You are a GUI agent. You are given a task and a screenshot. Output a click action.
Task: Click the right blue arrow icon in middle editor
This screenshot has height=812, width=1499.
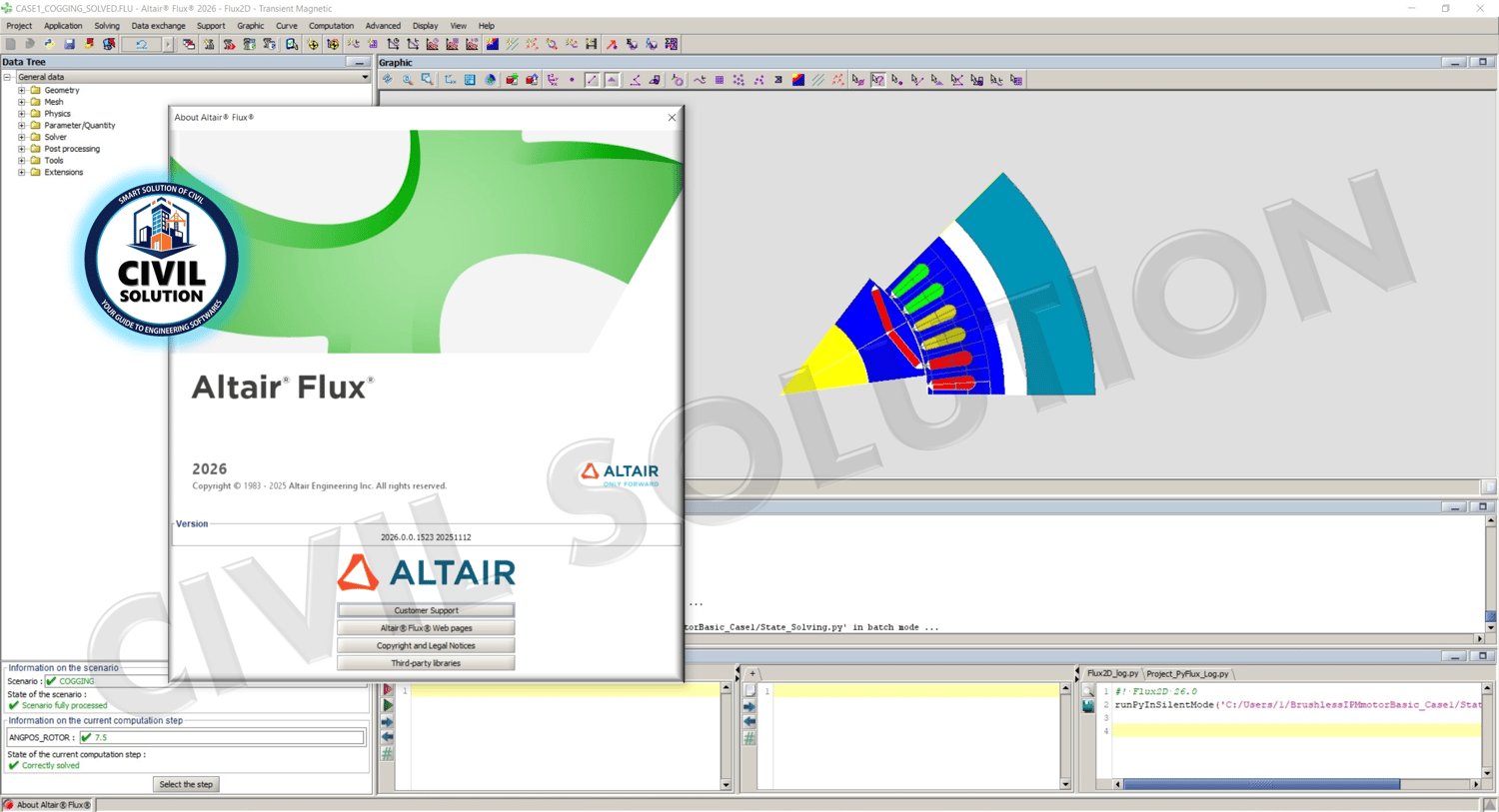tap(749, 707)
